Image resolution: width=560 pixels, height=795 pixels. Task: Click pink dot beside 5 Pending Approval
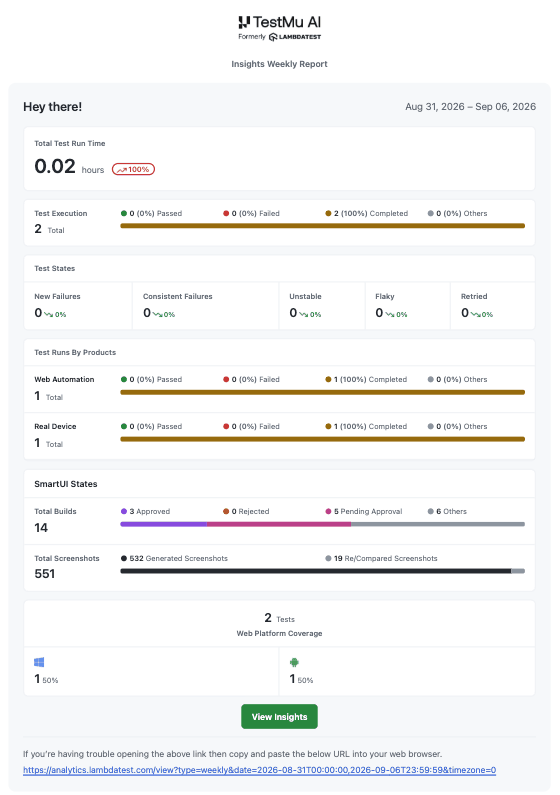328,512
